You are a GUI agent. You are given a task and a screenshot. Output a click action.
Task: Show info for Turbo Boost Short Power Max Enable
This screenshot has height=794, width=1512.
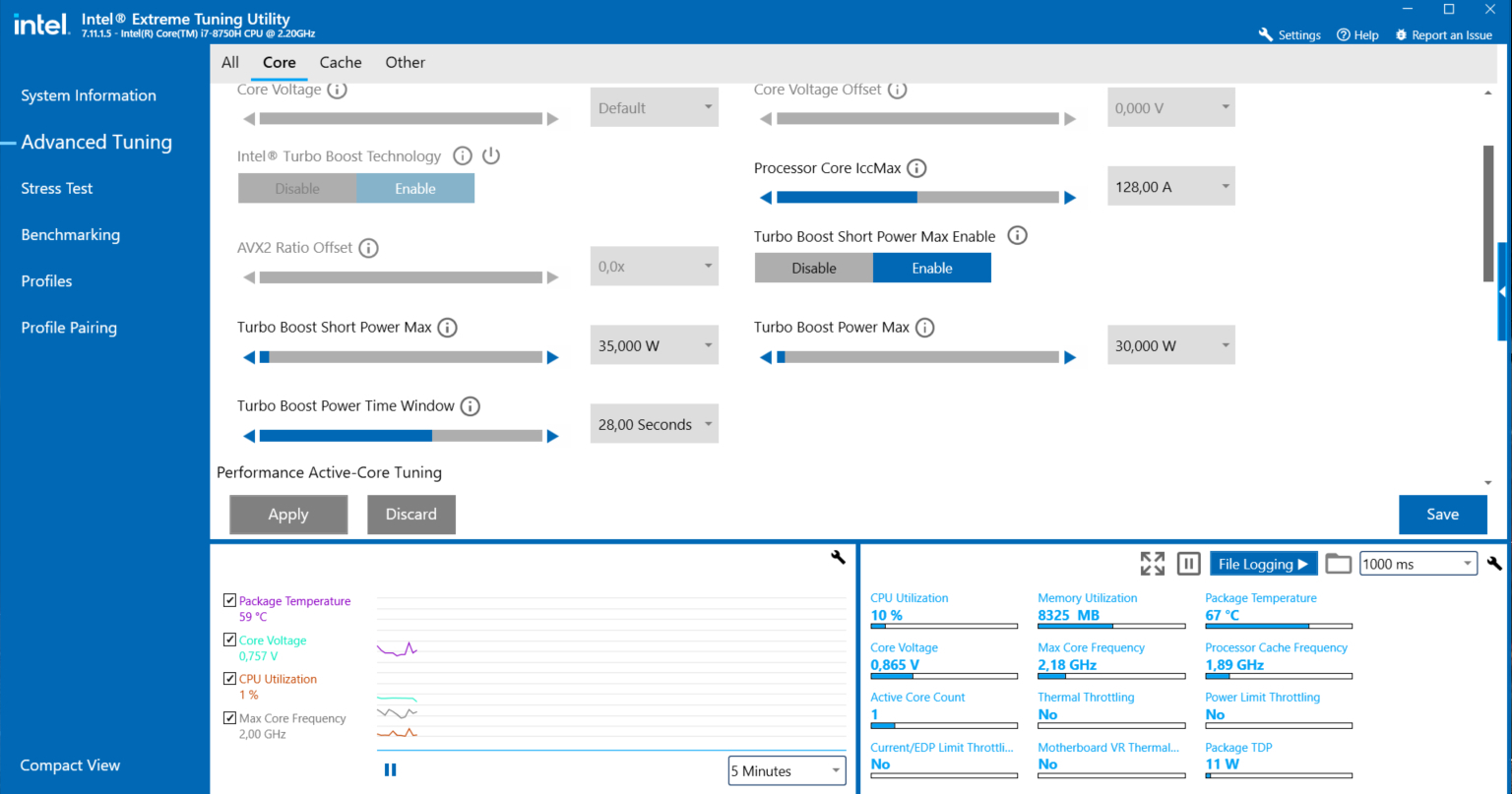click(1018, 236)
